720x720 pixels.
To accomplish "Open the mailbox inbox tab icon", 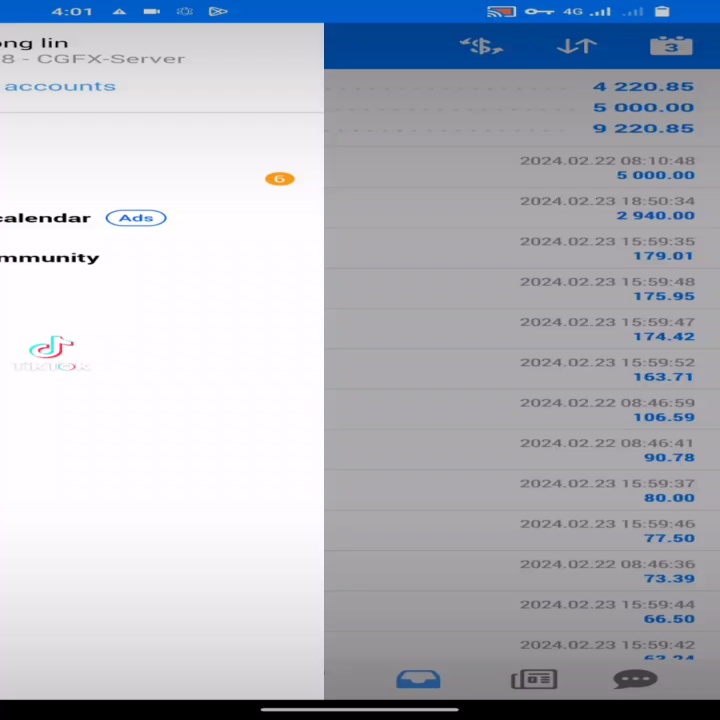I will (x=418, y=679).
